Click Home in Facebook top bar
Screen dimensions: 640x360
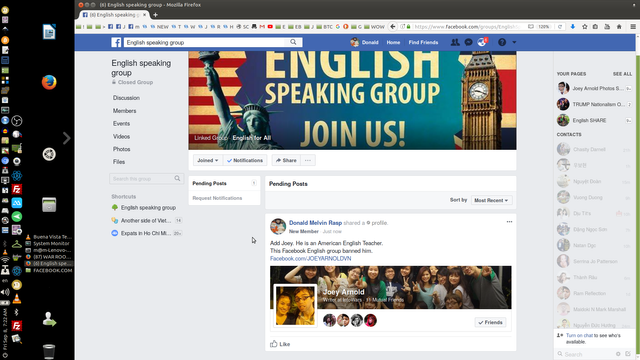click(393, 42)
